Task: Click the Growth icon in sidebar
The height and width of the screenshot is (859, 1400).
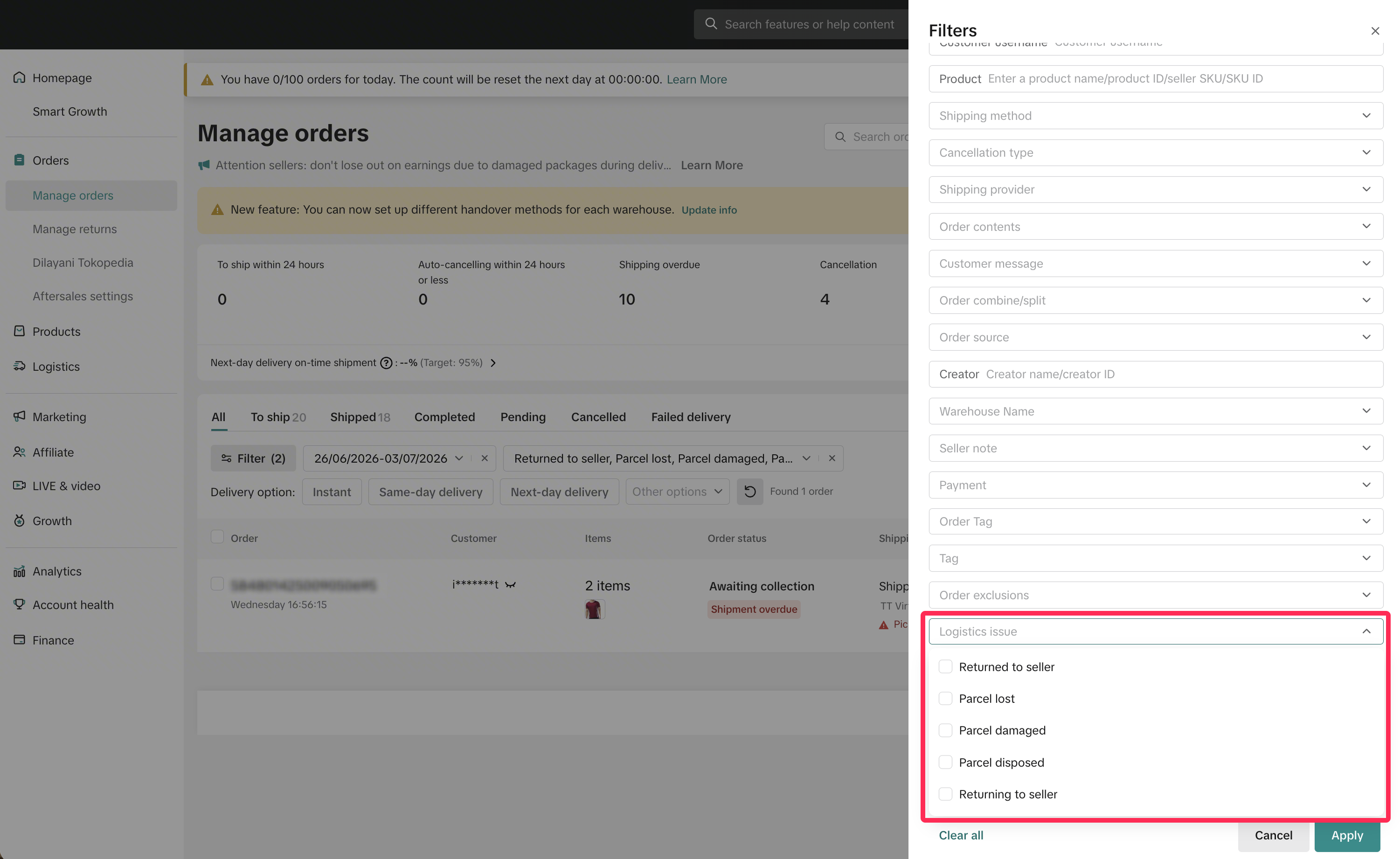Action: coord(19,520)
